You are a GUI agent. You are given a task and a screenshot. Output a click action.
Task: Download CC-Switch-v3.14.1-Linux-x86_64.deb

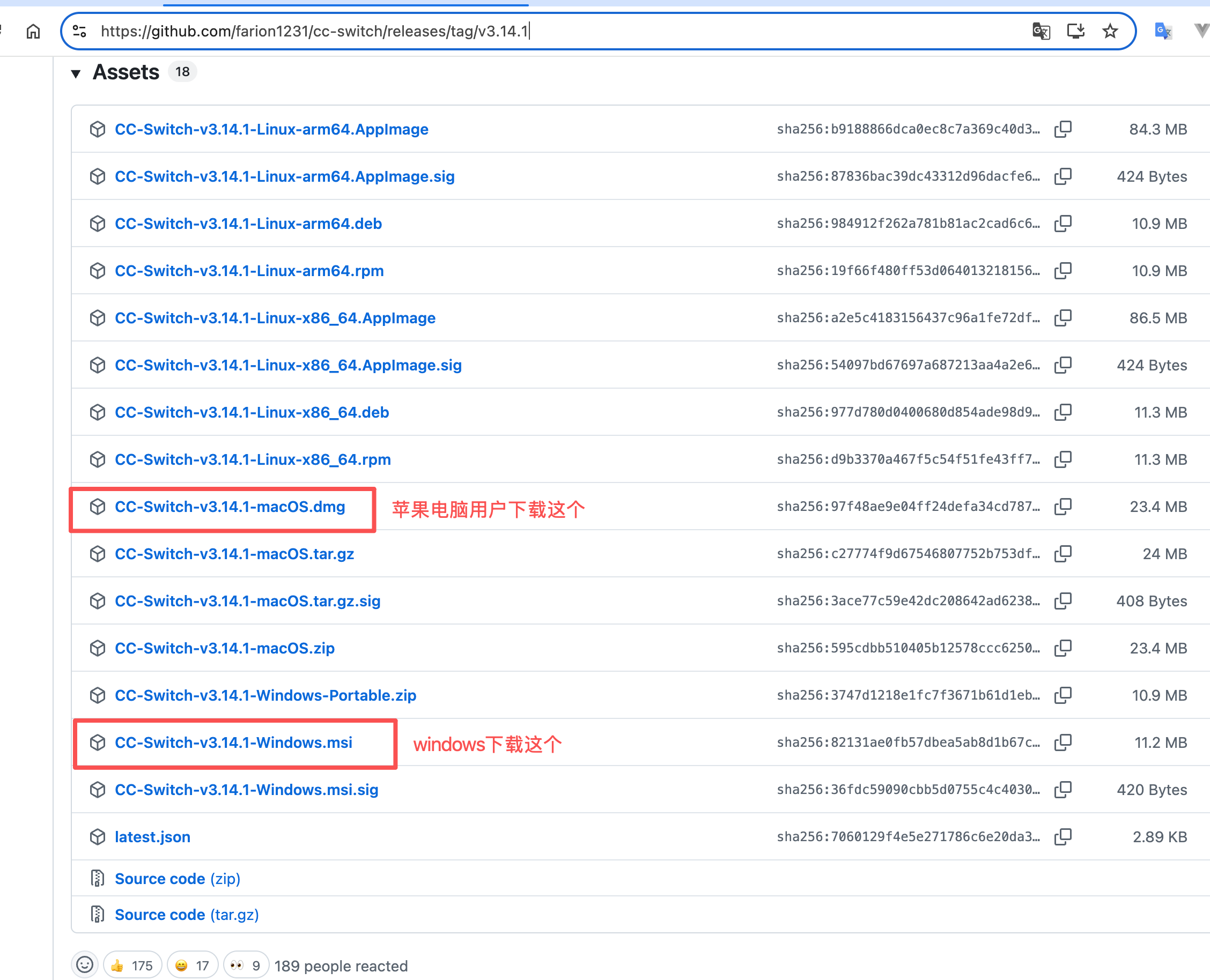pyautogui.click(x=252, y=412)
